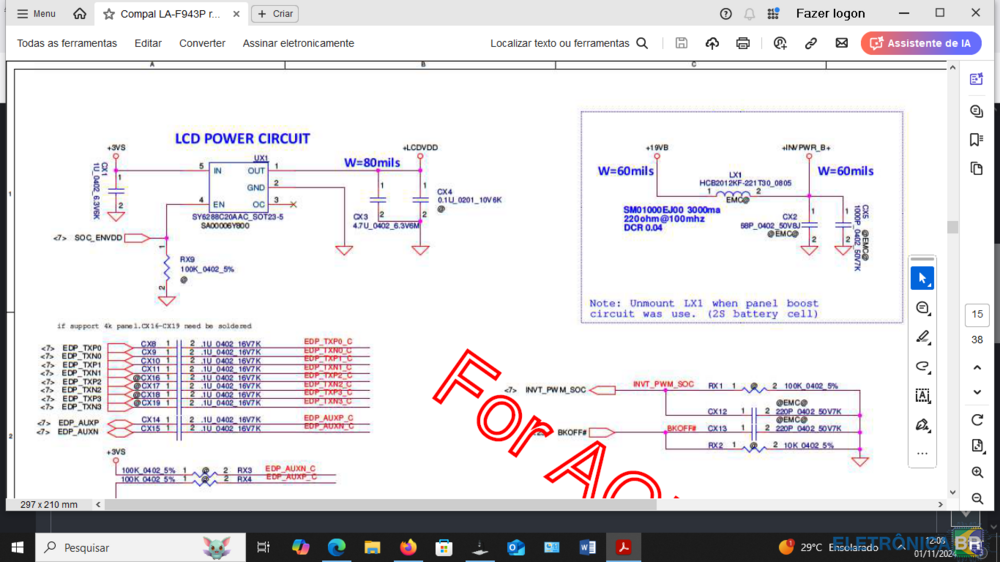Copy the share link icon
1000x562 pixels.
(811, 43)
